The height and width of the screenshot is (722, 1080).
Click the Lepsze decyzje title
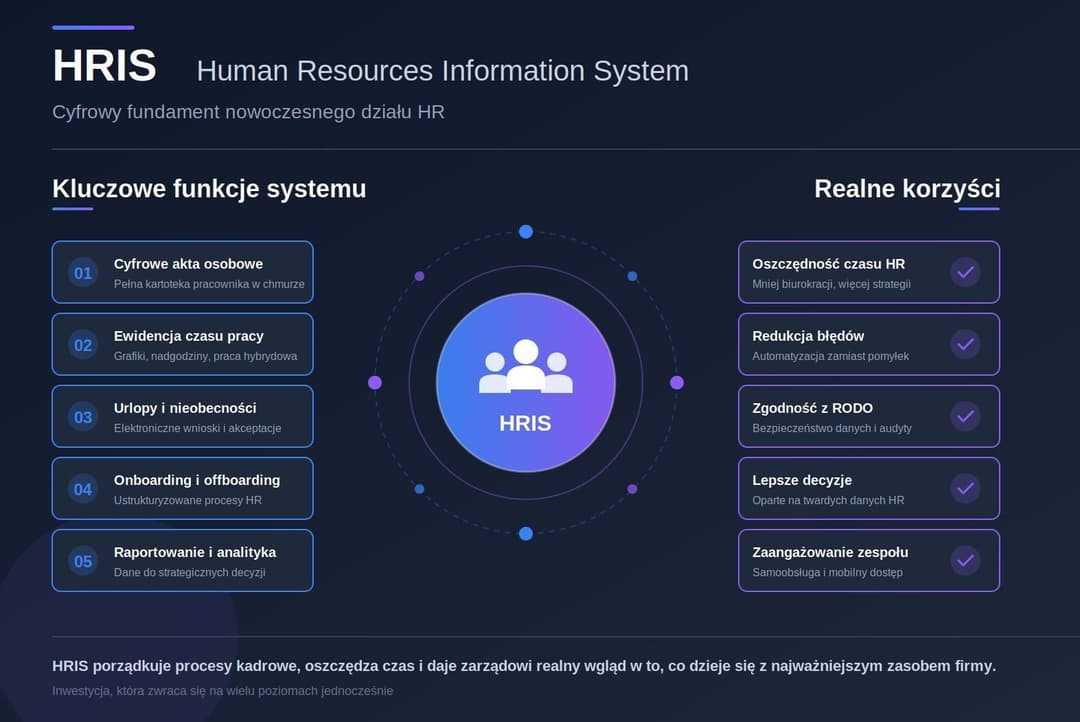tap(802, 480)
